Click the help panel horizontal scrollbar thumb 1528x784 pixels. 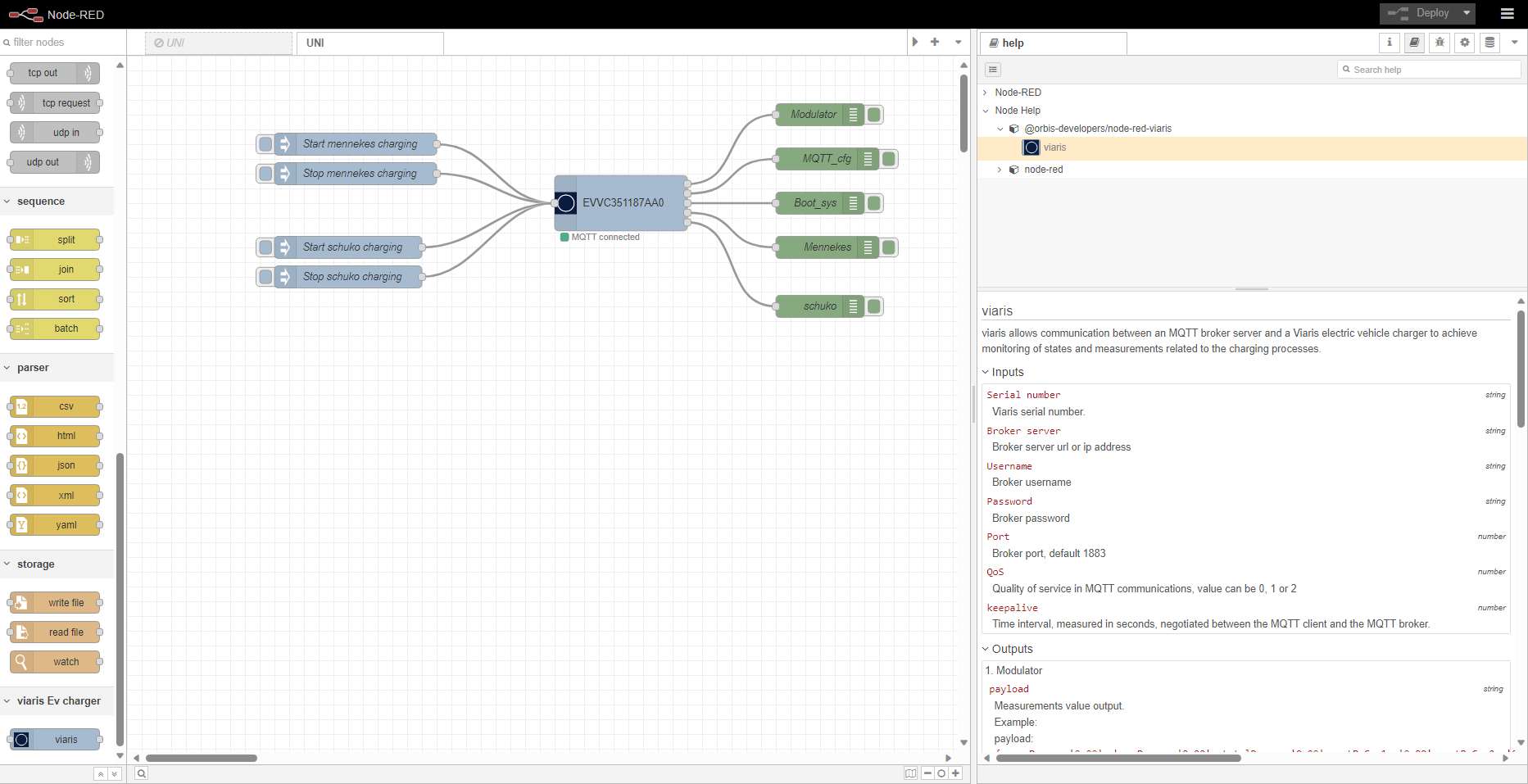(1118, 758)
